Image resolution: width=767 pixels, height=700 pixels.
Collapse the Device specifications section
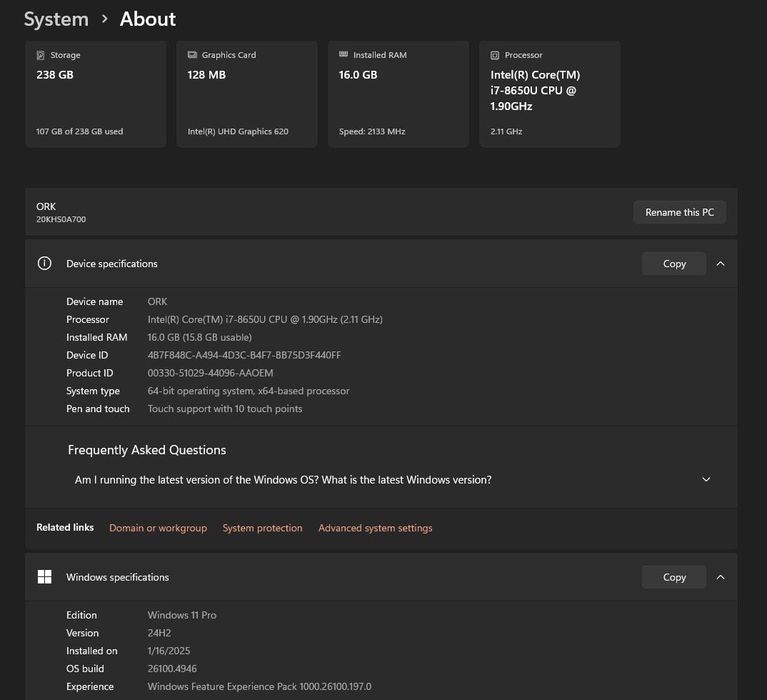(x=721, y=264)
